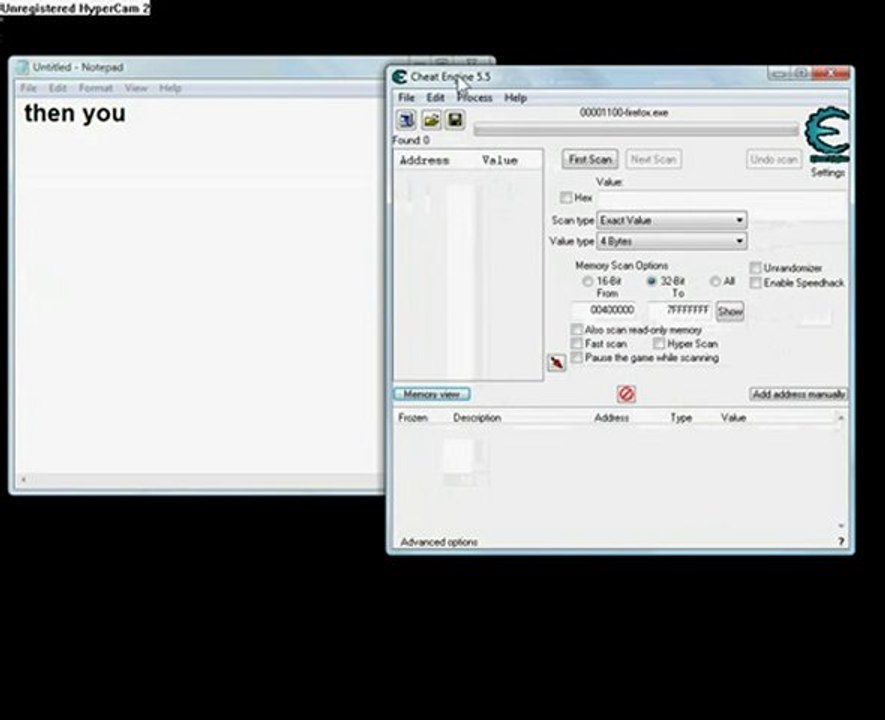Click address table scrollbar up arrow

(x=841, y=418)
